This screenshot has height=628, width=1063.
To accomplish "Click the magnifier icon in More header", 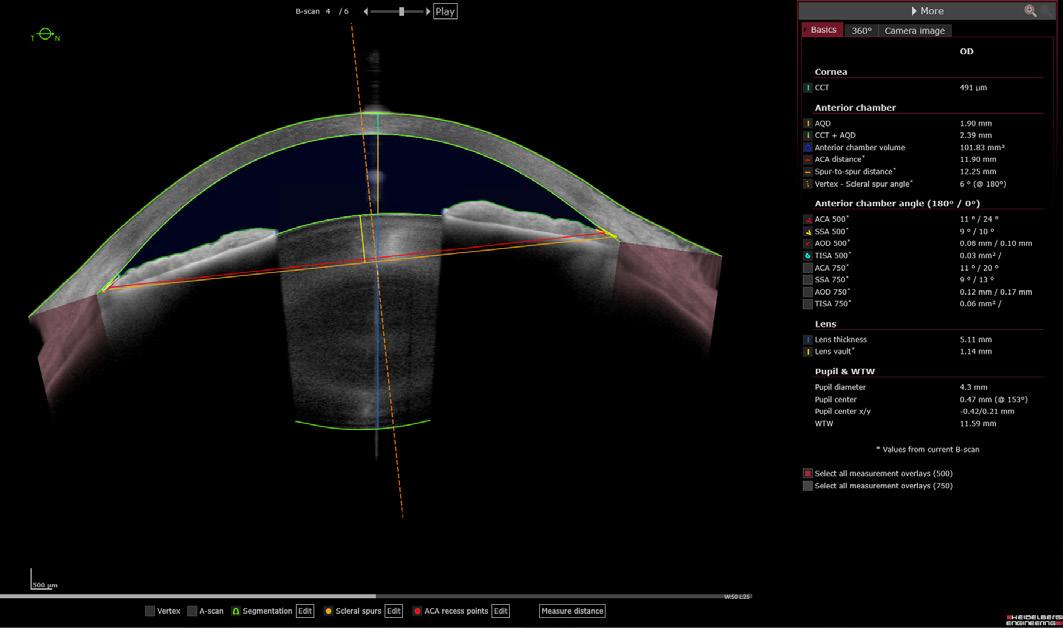I will click(1030, 11).
